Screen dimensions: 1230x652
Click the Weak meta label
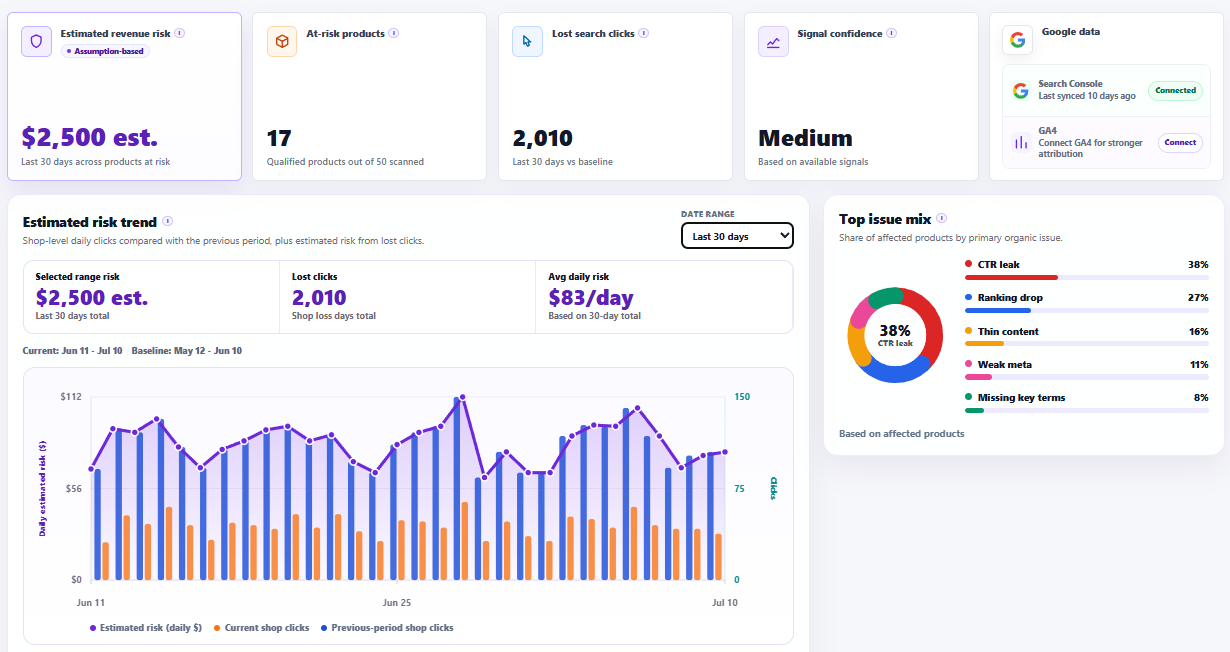pos(1005,364)
